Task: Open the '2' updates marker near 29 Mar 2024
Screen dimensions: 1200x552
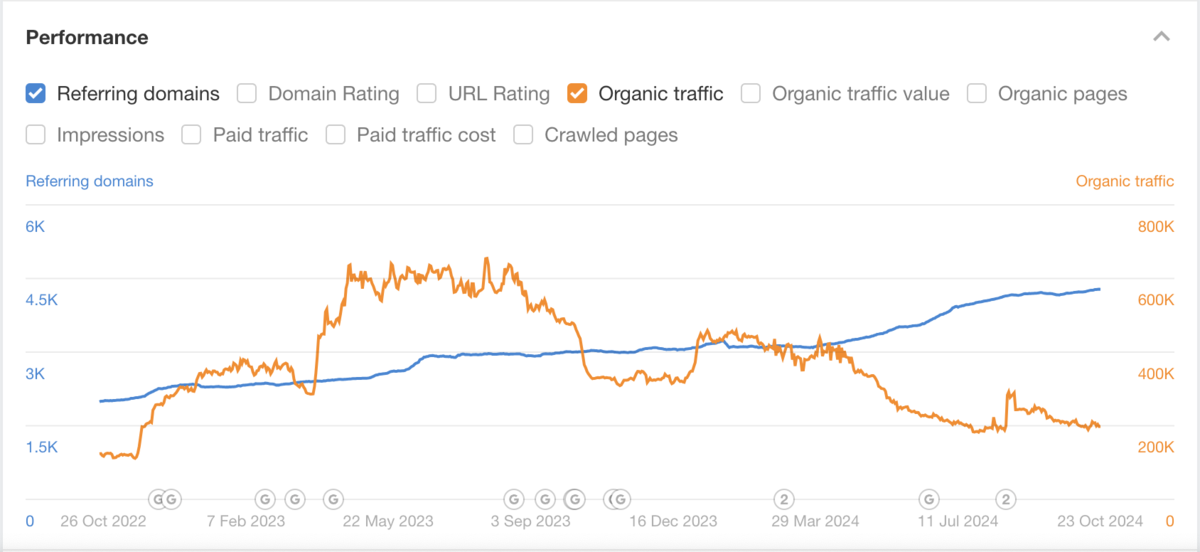Action: (x=786, y=498)
